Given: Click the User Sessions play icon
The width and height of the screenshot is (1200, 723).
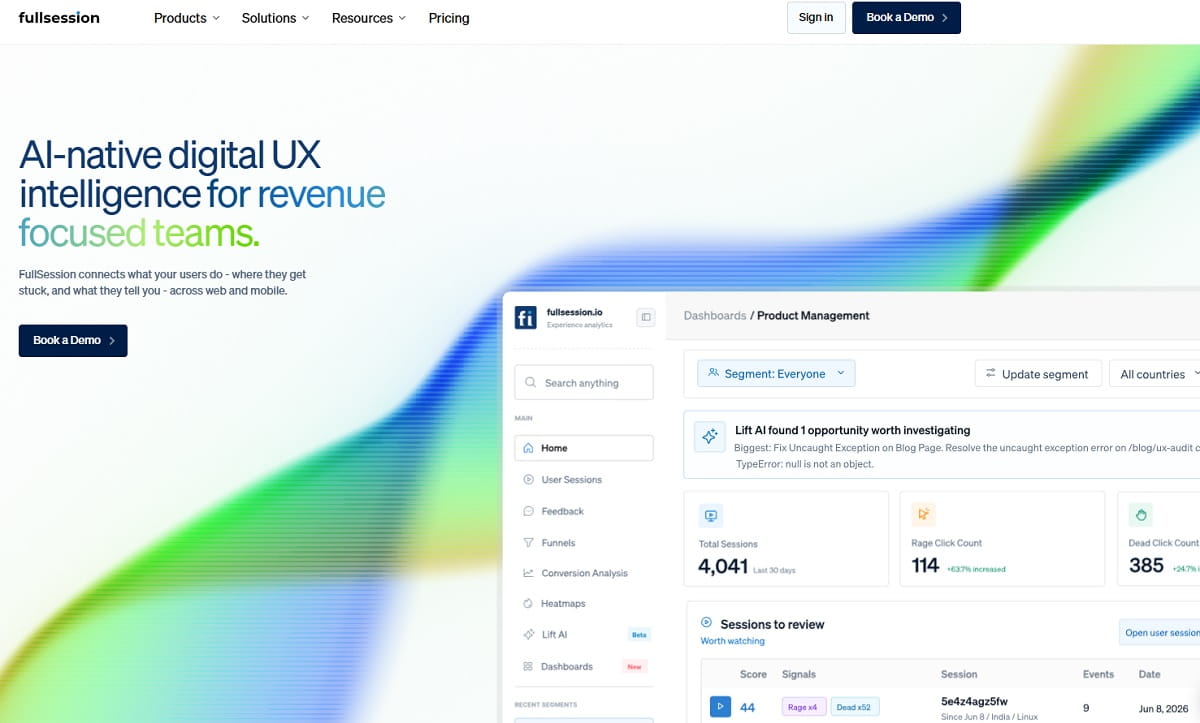Looking at the screenshot, I should click(528, 480).
